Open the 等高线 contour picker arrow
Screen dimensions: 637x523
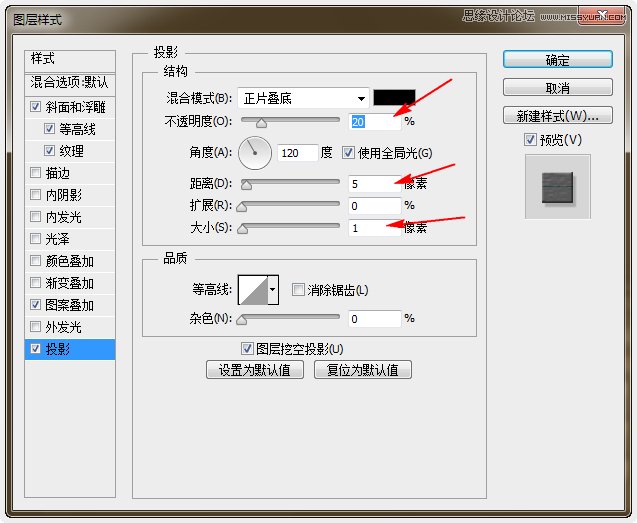(273, 290)
